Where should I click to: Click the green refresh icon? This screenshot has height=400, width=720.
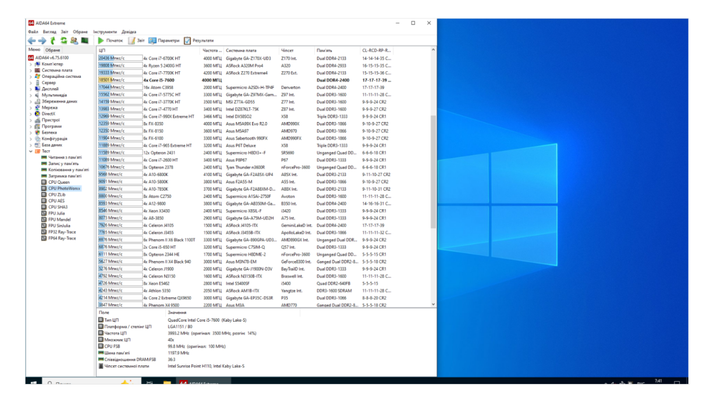click(63, 41)
